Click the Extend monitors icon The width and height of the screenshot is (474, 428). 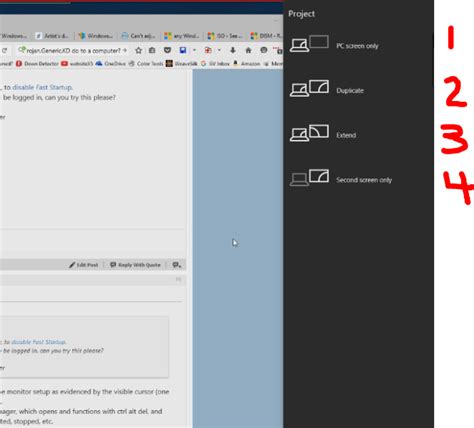click(309, 133)
